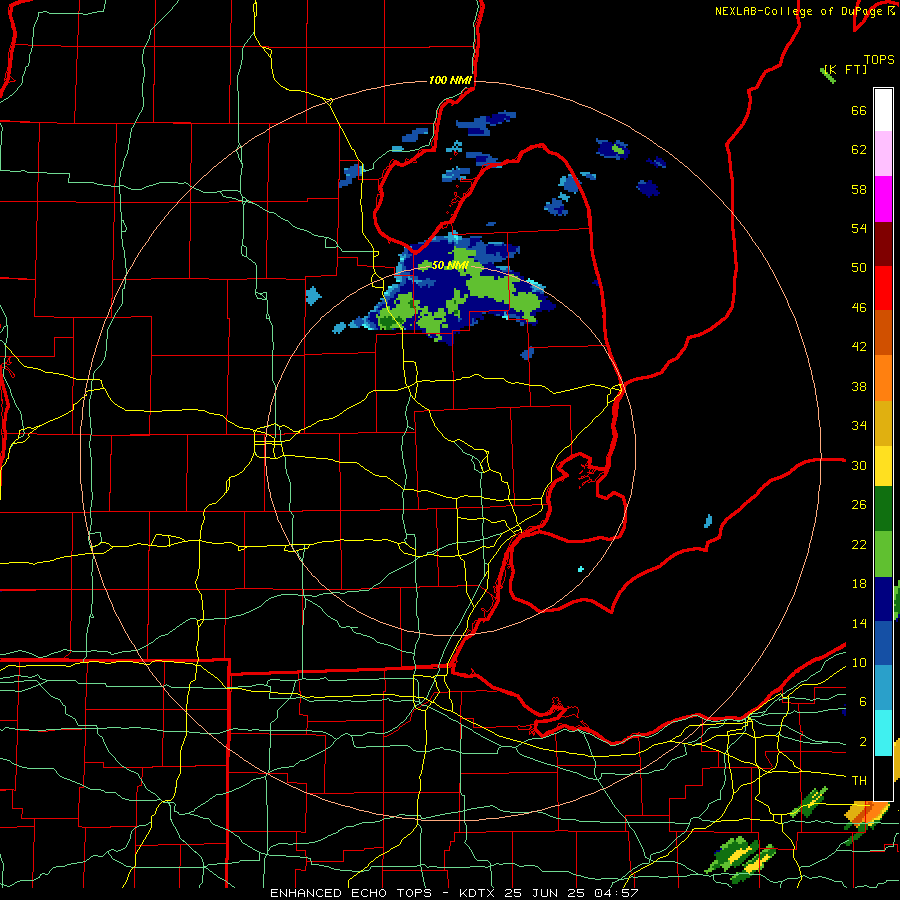This screenshot has width=900, height=900.
Task: Click the bright red legend swatch
Action: click(x=883, y=288)
